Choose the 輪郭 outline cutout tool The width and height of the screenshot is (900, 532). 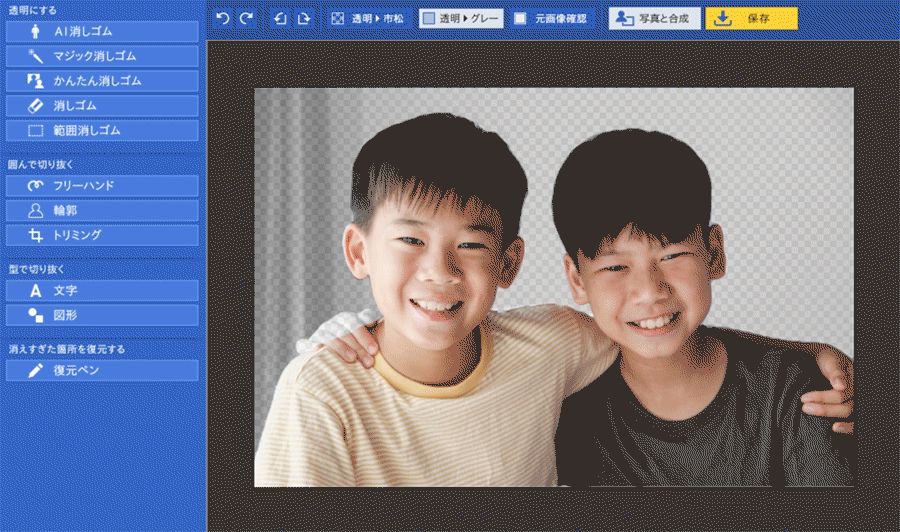[x=102, y=210]
